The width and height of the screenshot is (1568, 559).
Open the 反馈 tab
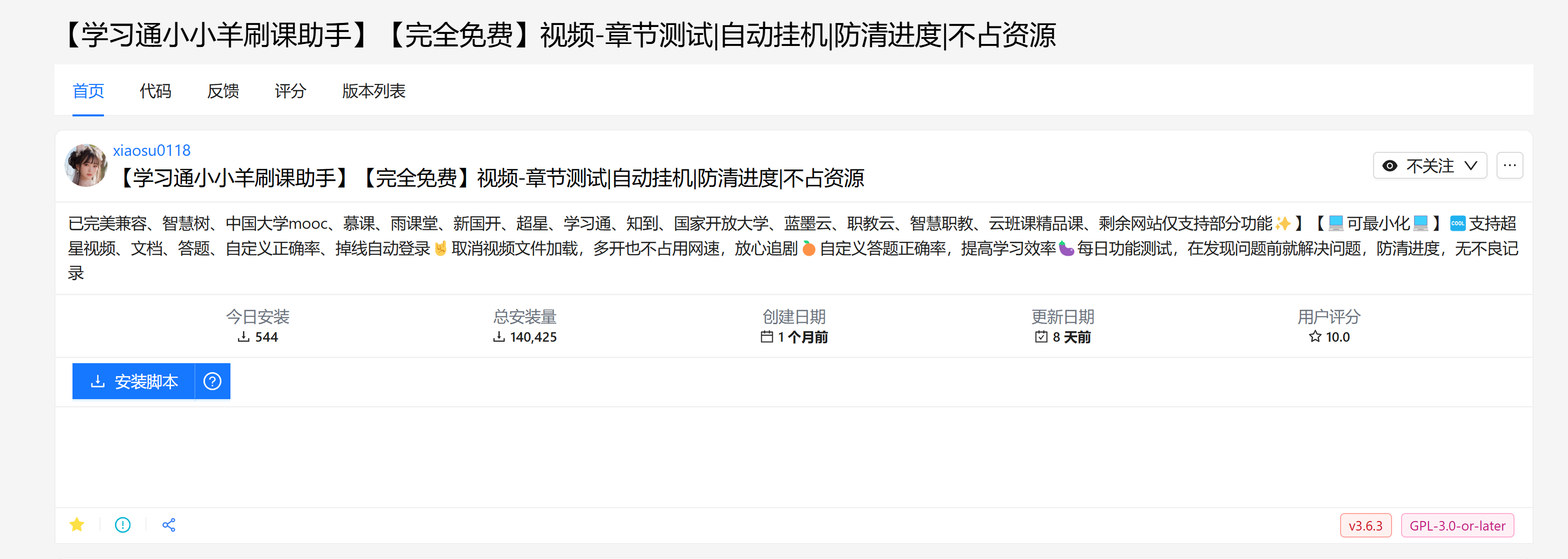point(223,91)
